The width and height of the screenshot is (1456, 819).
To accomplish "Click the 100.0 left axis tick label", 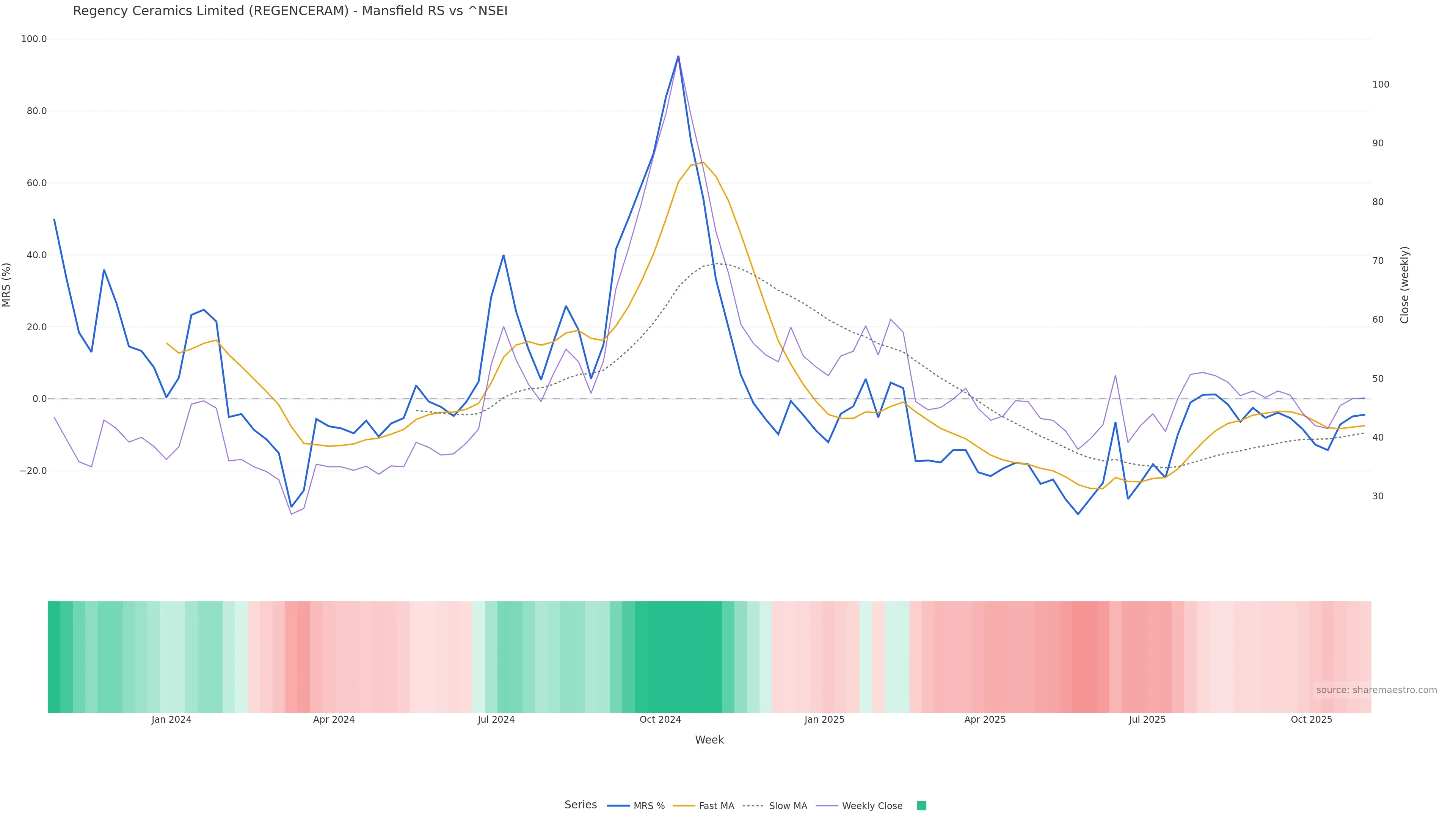I will (34, 39).
